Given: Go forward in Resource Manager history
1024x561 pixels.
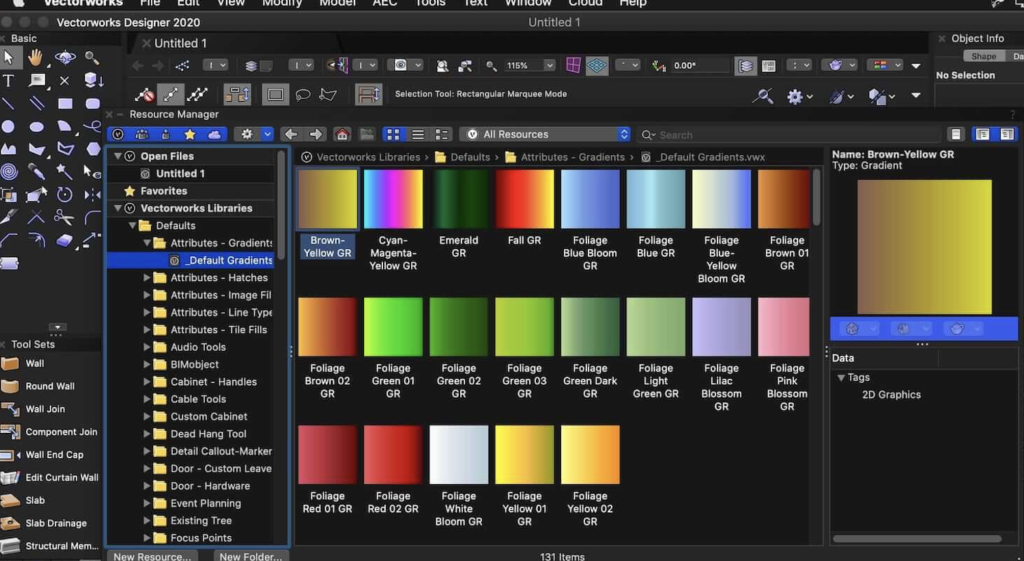Looking at the screenshot, I should [316, 134].
